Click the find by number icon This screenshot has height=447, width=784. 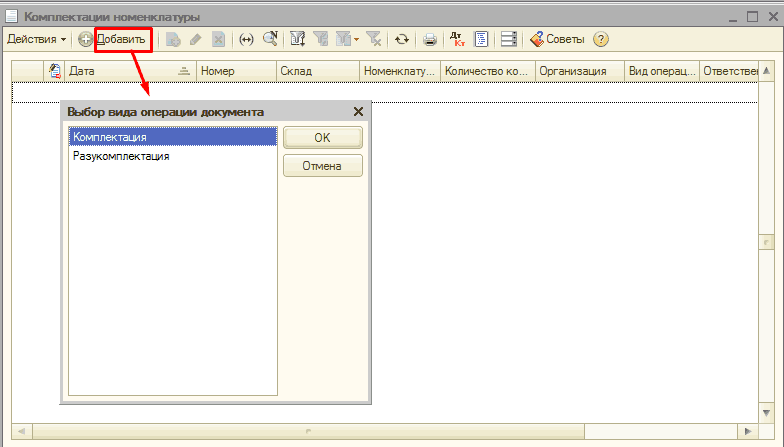[x=270, y=39]
